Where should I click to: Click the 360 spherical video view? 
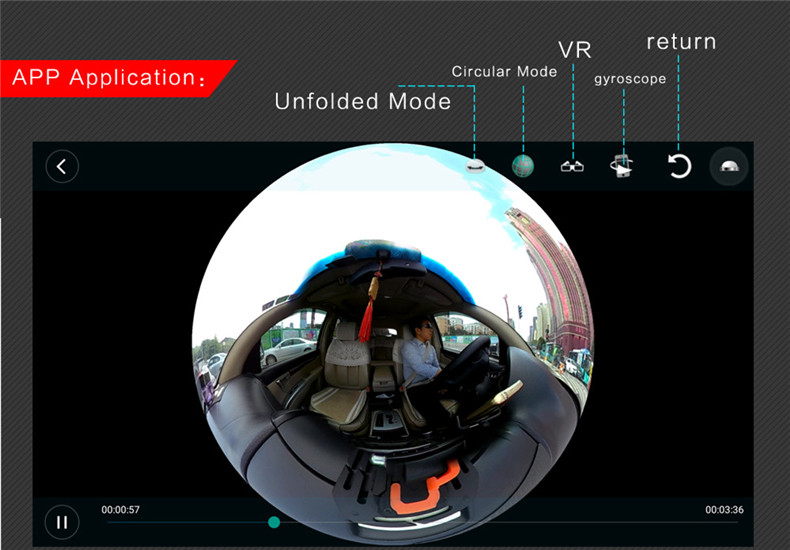393,343
